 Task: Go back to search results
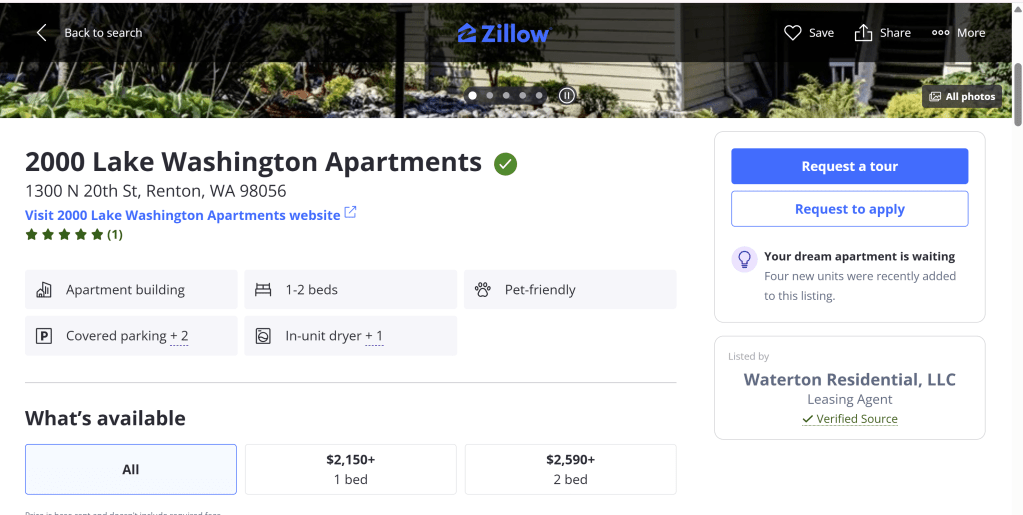point(89,33)
